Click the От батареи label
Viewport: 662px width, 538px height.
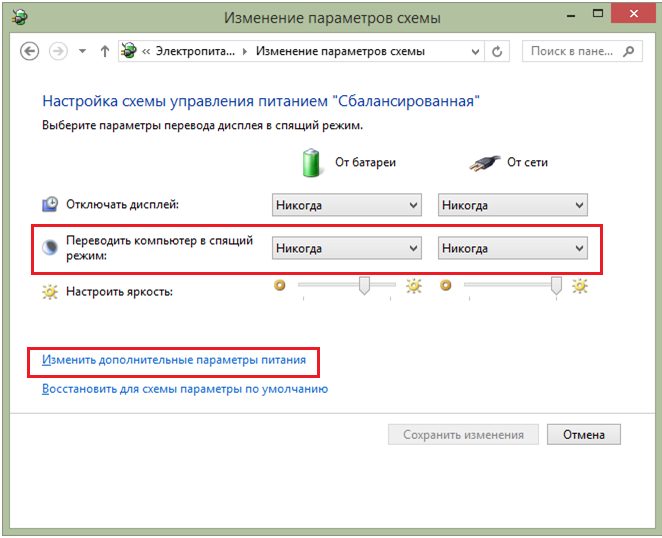point(365,163)
